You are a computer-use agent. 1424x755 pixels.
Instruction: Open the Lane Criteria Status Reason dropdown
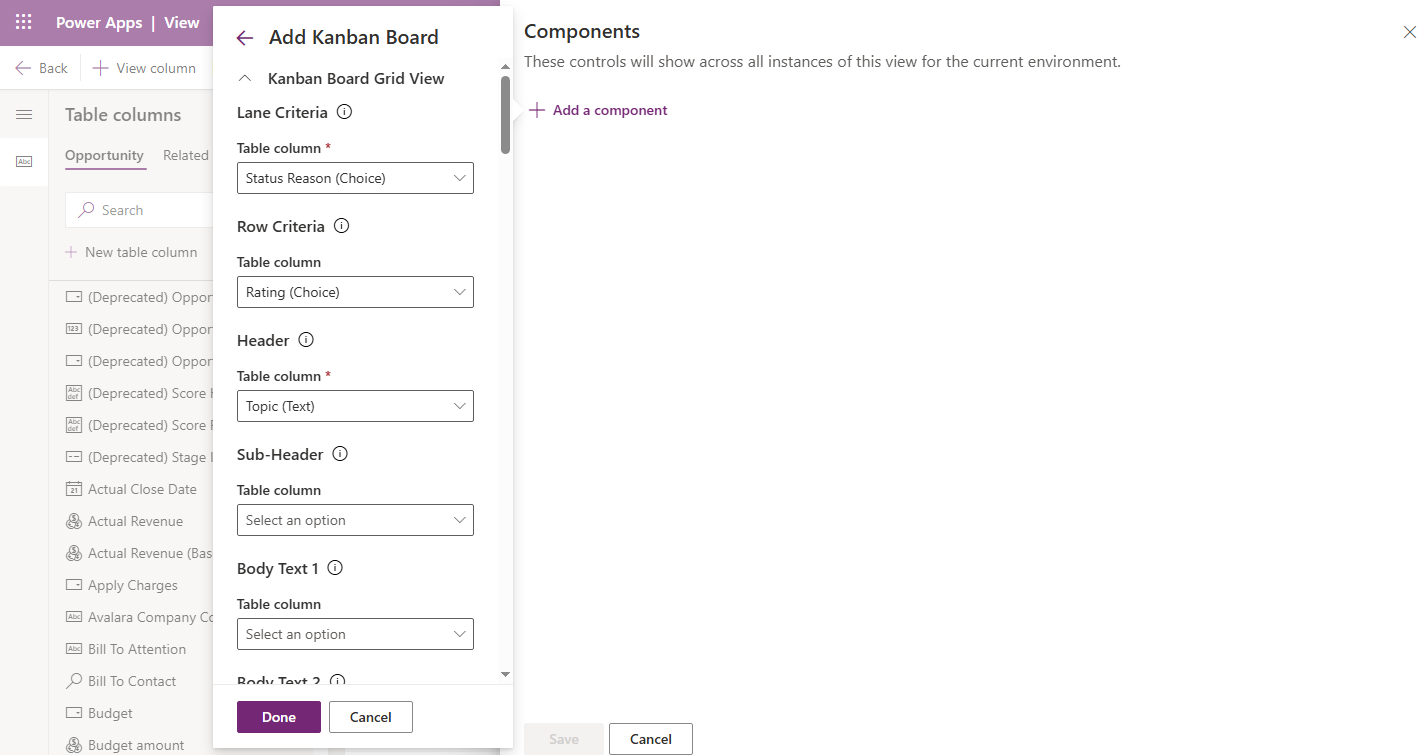point(355,178)
